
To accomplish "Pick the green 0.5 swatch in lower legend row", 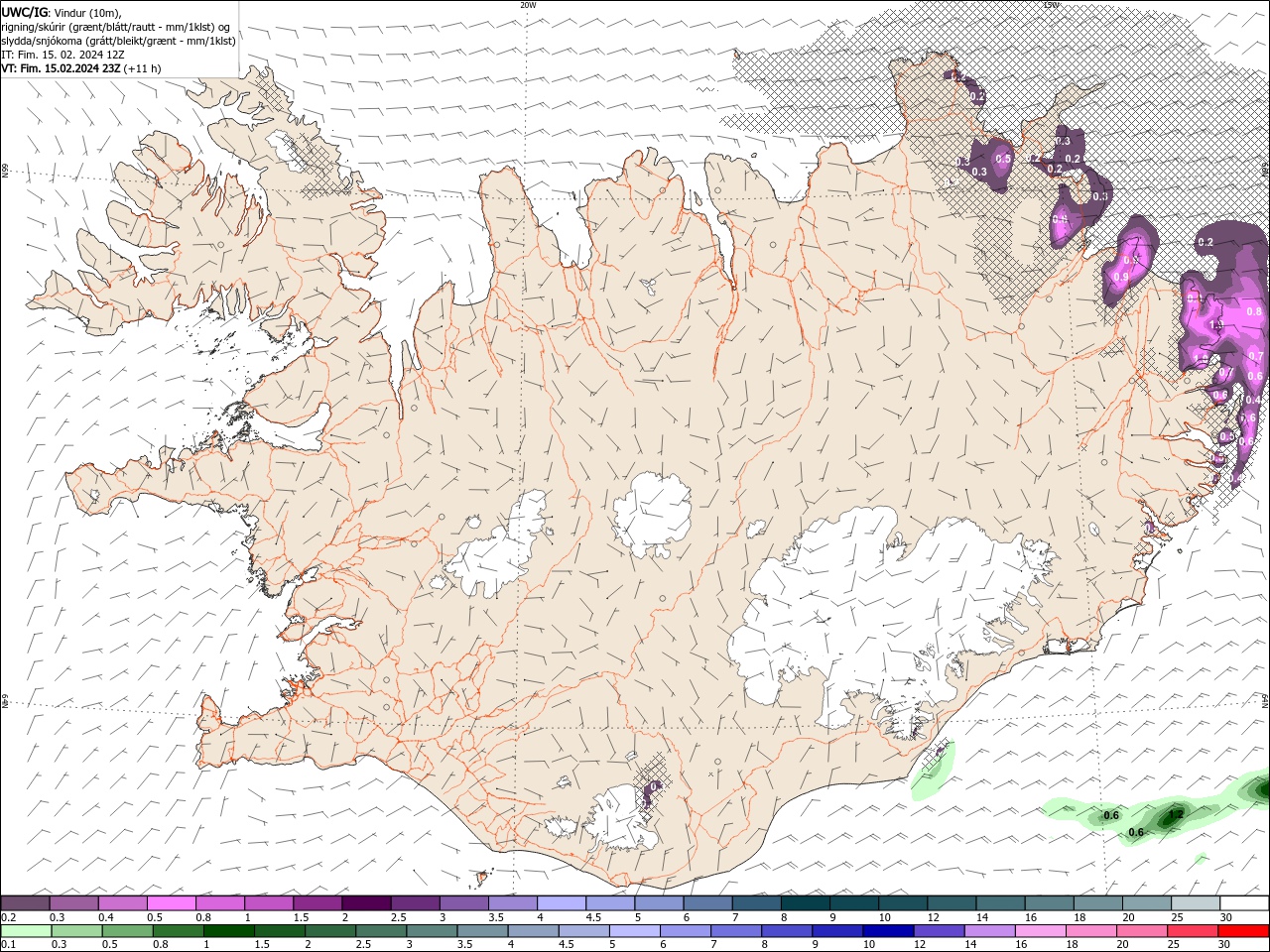I will [127, 931].
